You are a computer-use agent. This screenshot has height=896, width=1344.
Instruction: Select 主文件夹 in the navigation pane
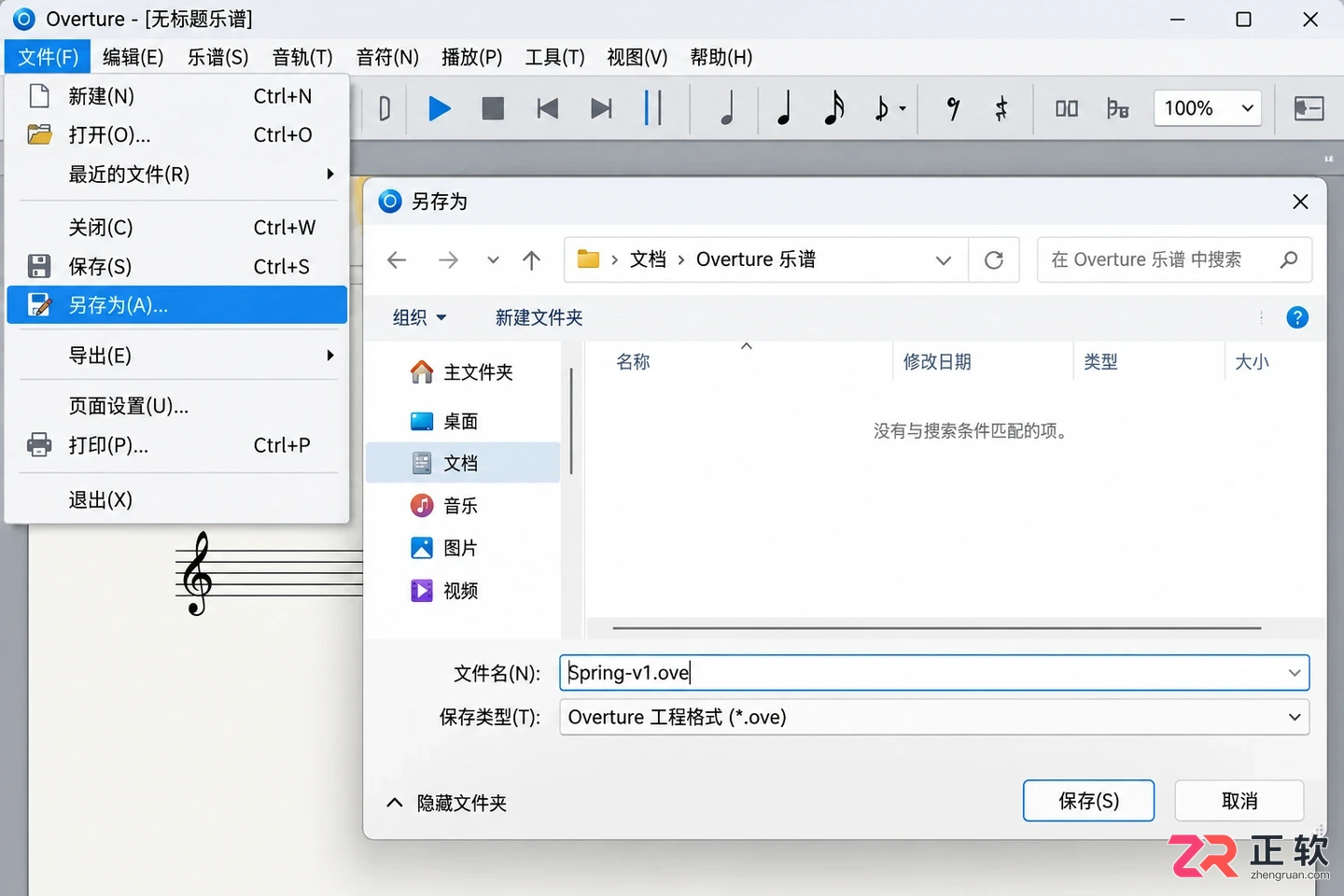coord(462,372)
